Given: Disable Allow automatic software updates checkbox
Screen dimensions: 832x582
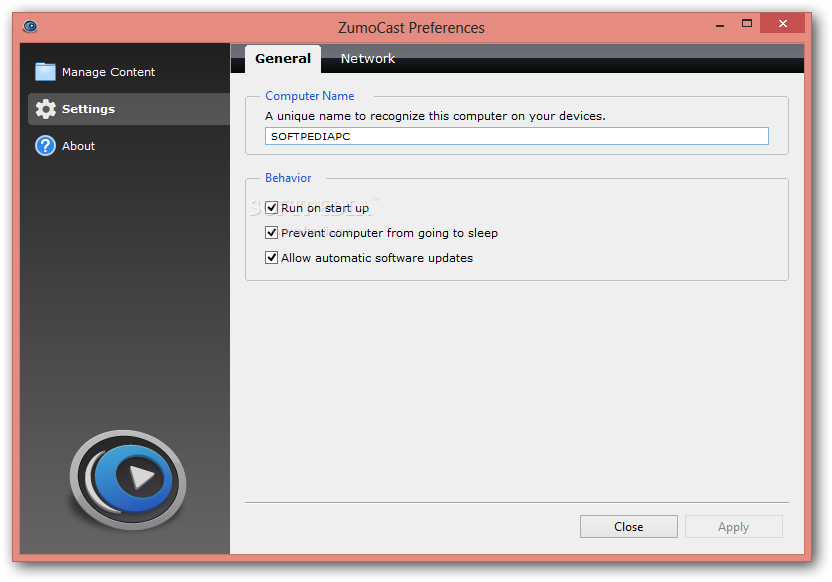Looking at the screenshot, I should [x=271, y=257].
